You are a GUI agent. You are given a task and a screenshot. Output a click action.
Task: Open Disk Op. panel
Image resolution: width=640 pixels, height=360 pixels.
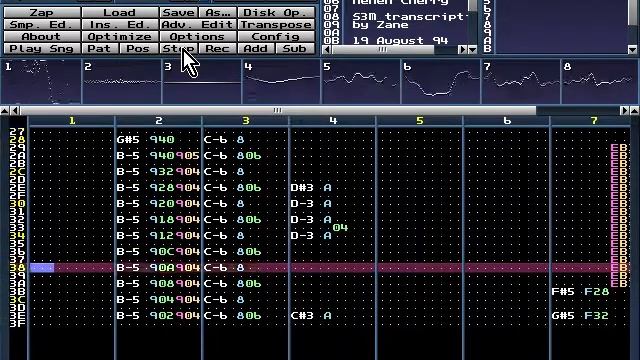276,13
